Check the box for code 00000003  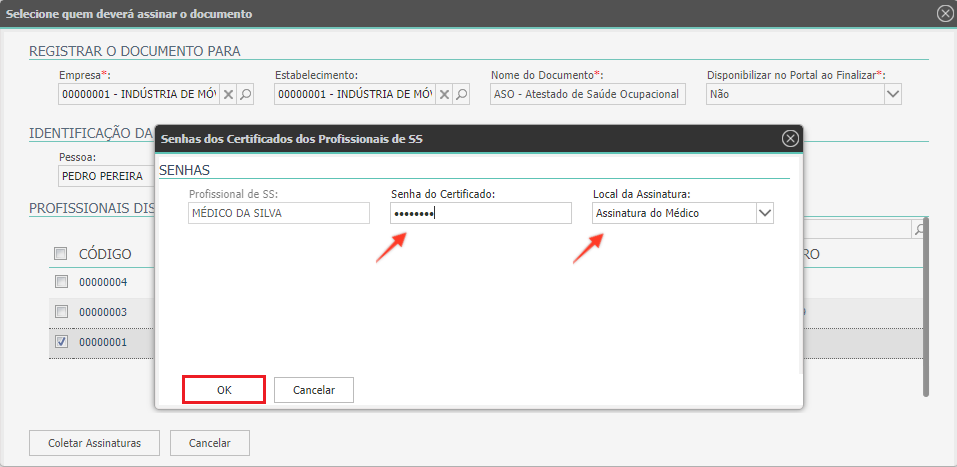click(x=61, y=312)
